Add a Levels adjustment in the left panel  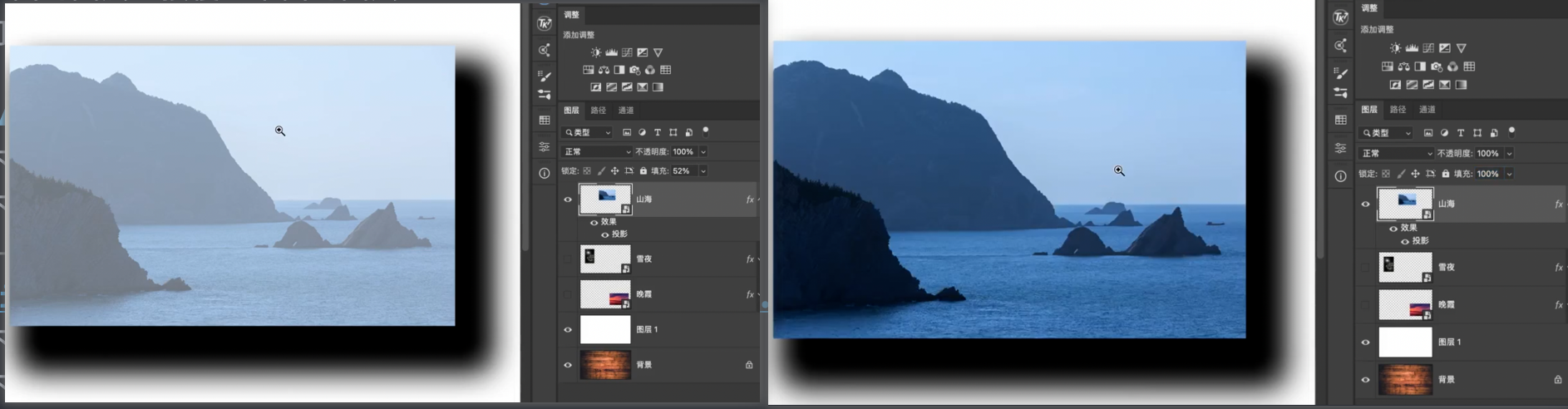pyautogui.click(x=611, y=52)
